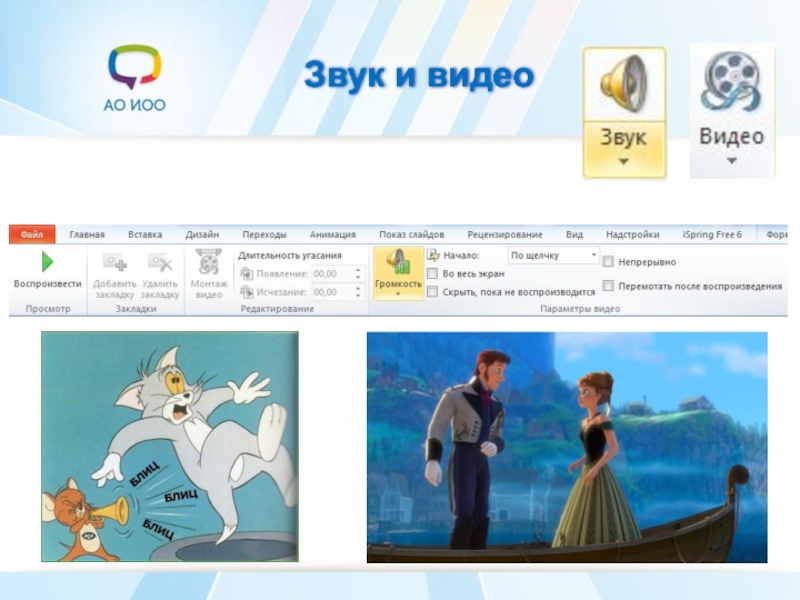Open the Переходы tab

pos(264,235)
